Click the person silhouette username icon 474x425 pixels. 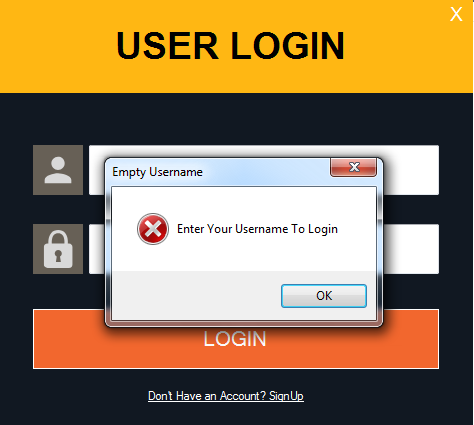[x=58, y=170]
